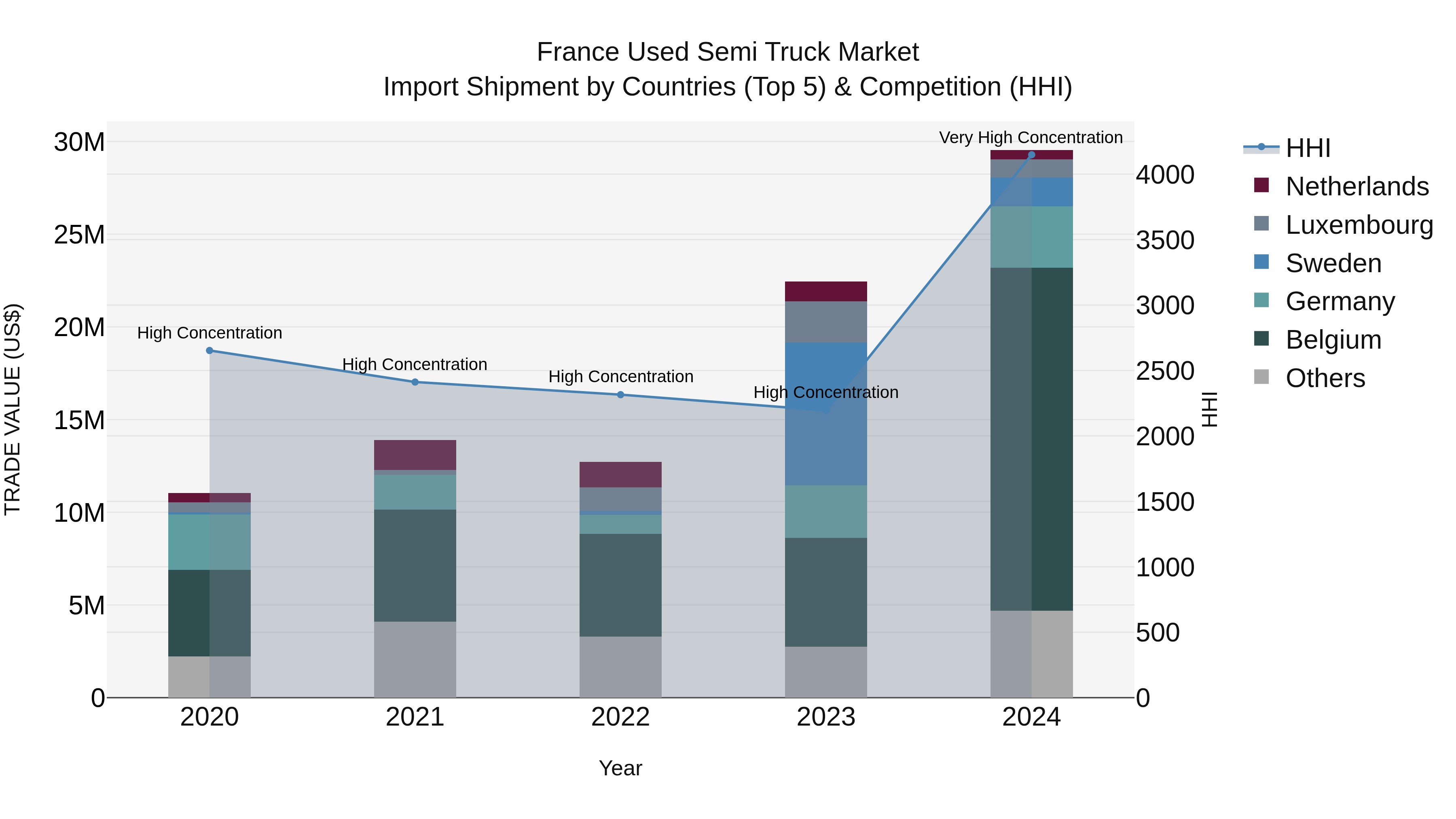Screen dimensions: 1456x819
Task: Click the HHI line marker in legend
Action: 1261,147
